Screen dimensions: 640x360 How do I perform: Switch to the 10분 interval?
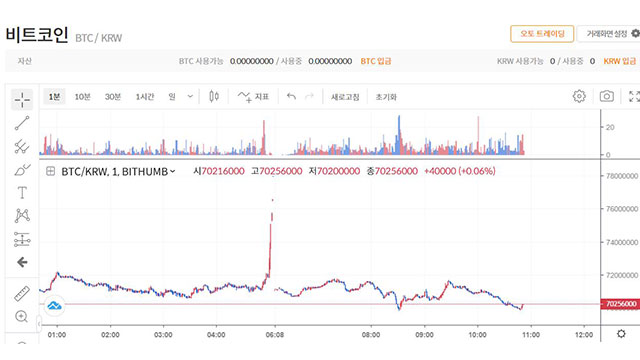coord(82,97)
